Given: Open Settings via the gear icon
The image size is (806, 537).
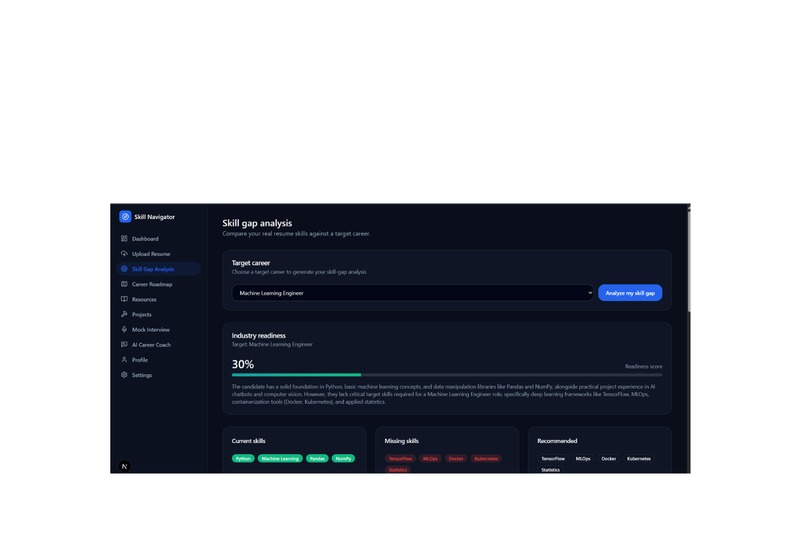Looking at the screenshot, I should (x=124, y=375).
